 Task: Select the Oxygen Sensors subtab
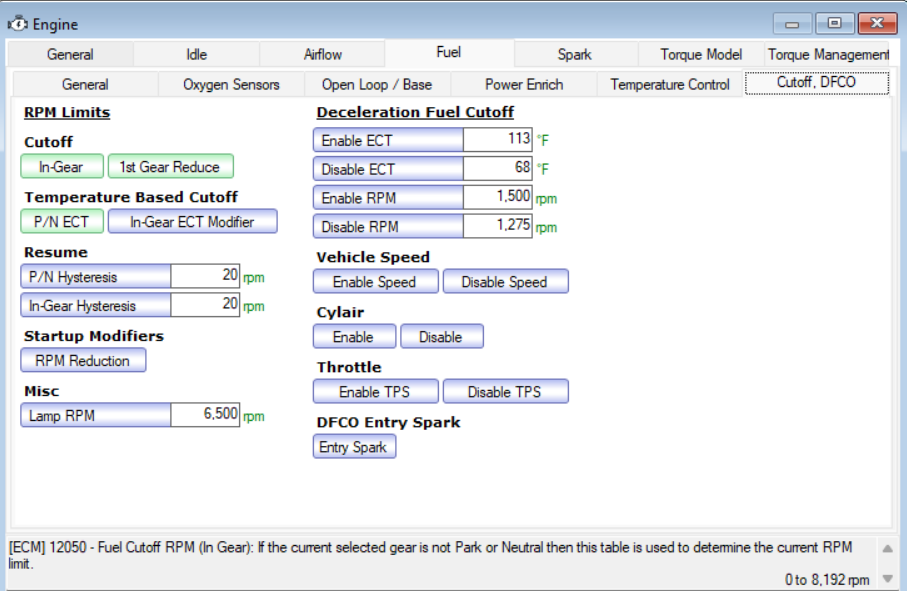pyautogui.click(x=231, y=84)
